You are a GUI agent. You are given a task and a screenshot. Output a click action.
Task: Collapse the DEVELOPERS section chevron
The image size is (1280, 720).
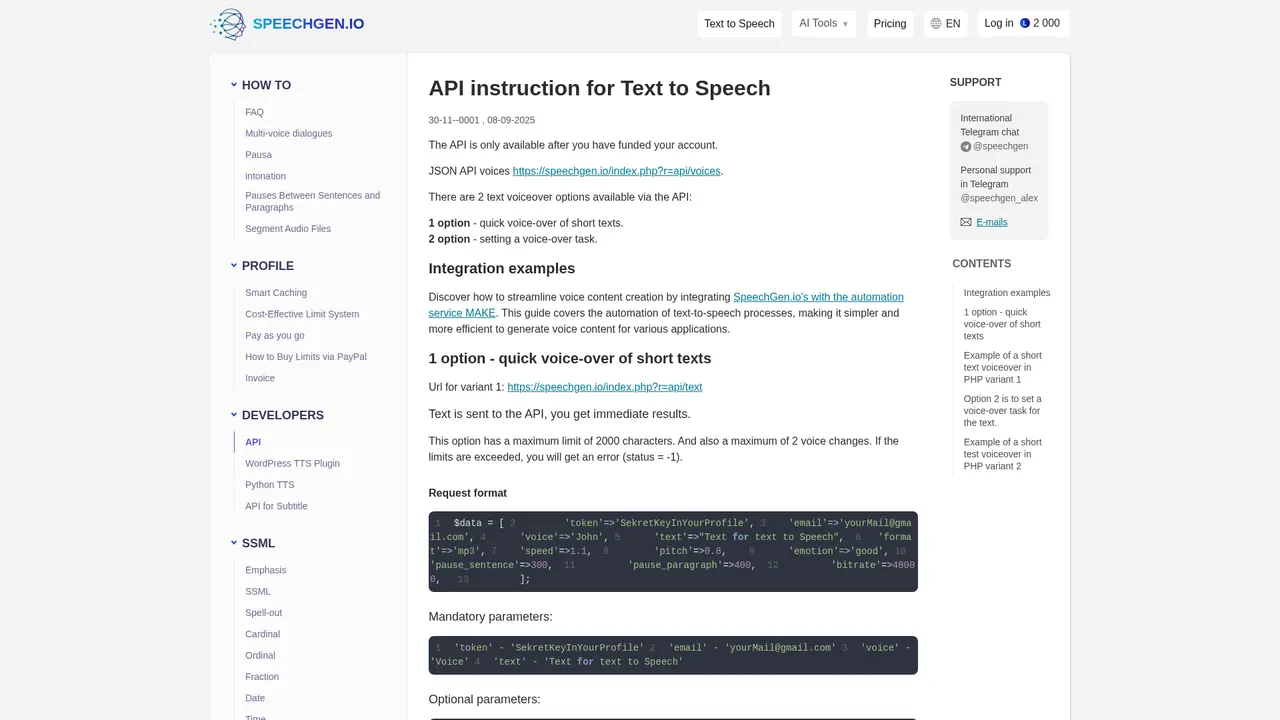[234, 414]
